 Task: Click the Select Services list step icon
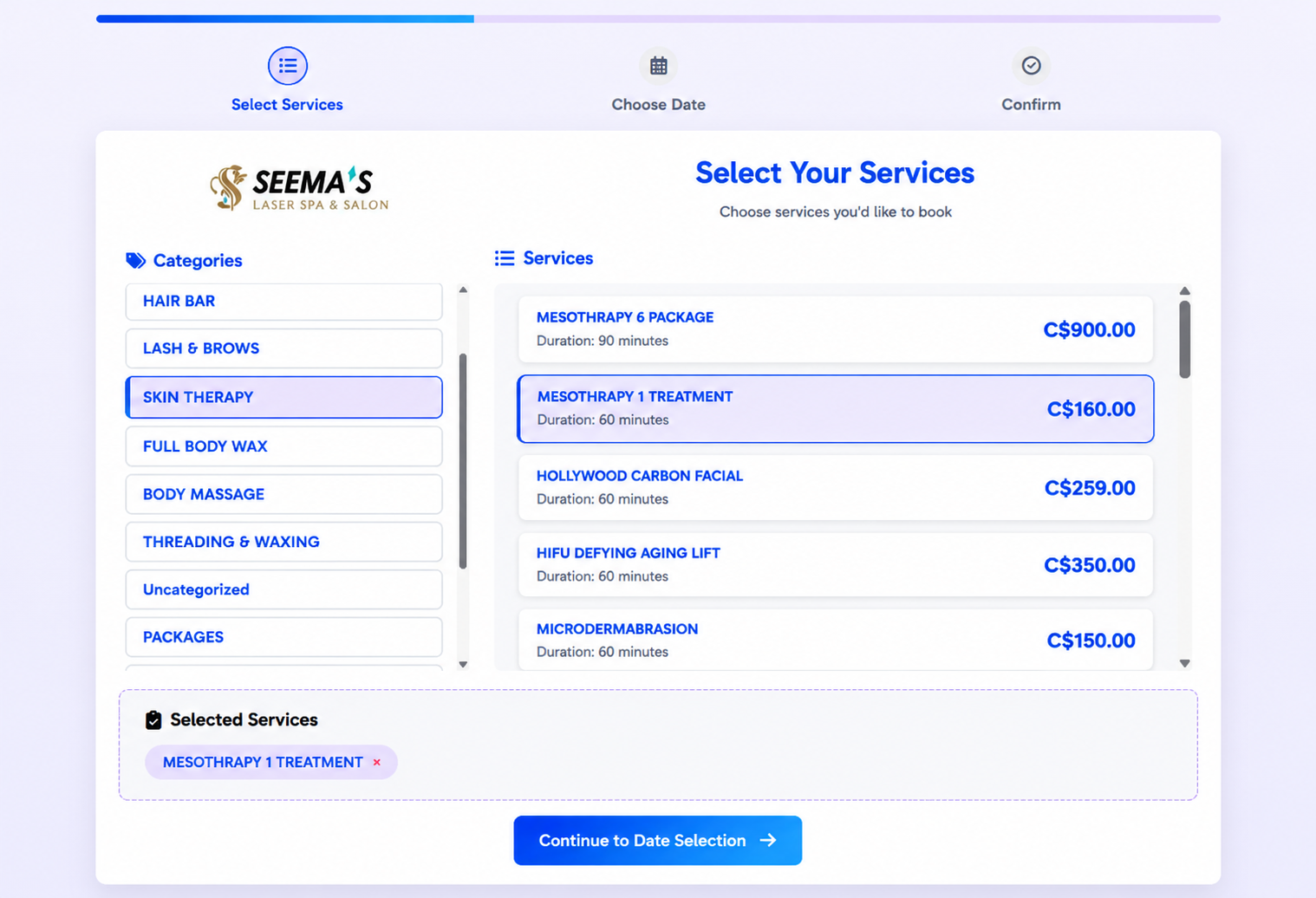287,66
